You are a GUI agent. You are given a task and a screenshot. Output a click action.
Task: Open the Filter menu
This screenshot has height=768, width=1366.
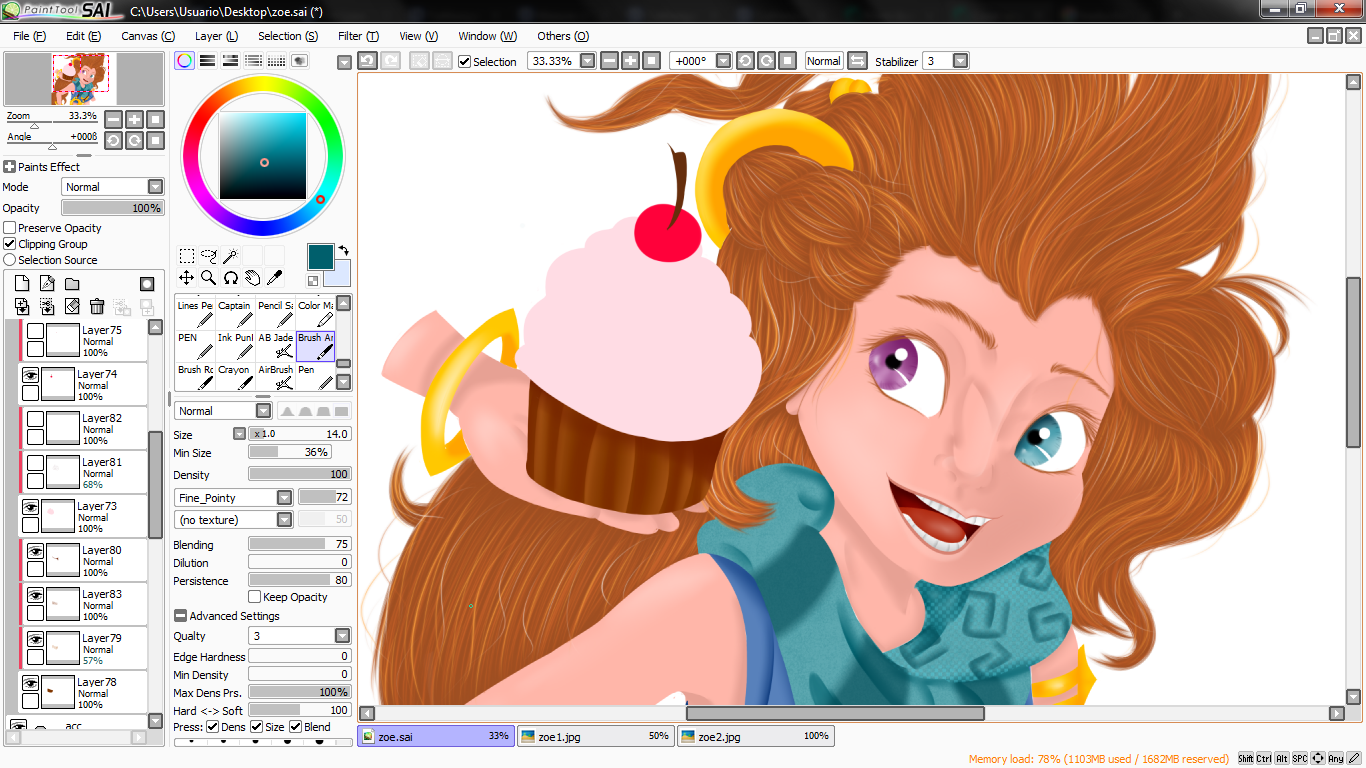tap(358, 36)
